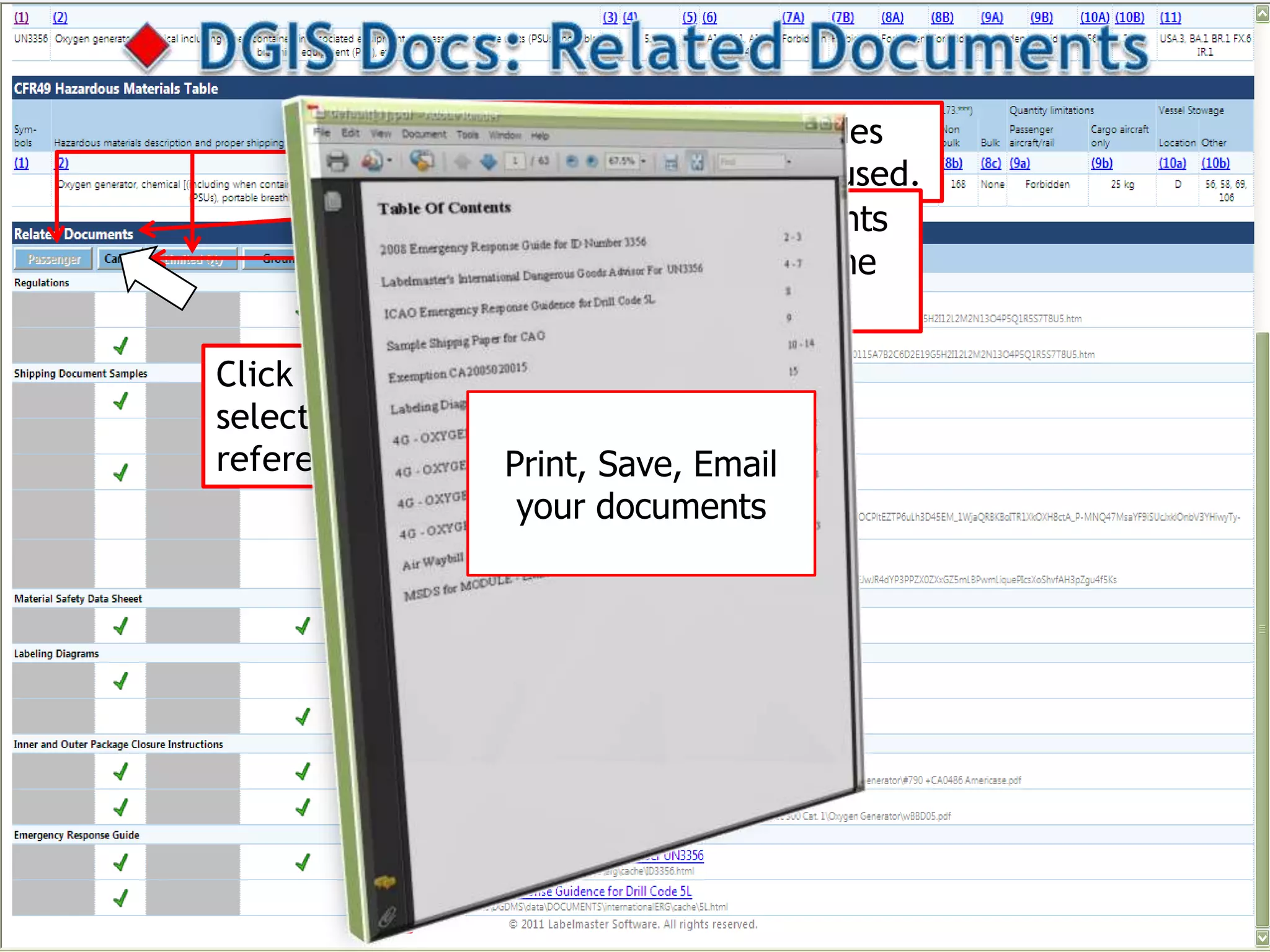Open the Pages panel icon in Reader sidebar
This screenshot has height=952, width=1270.
(333, 201)
